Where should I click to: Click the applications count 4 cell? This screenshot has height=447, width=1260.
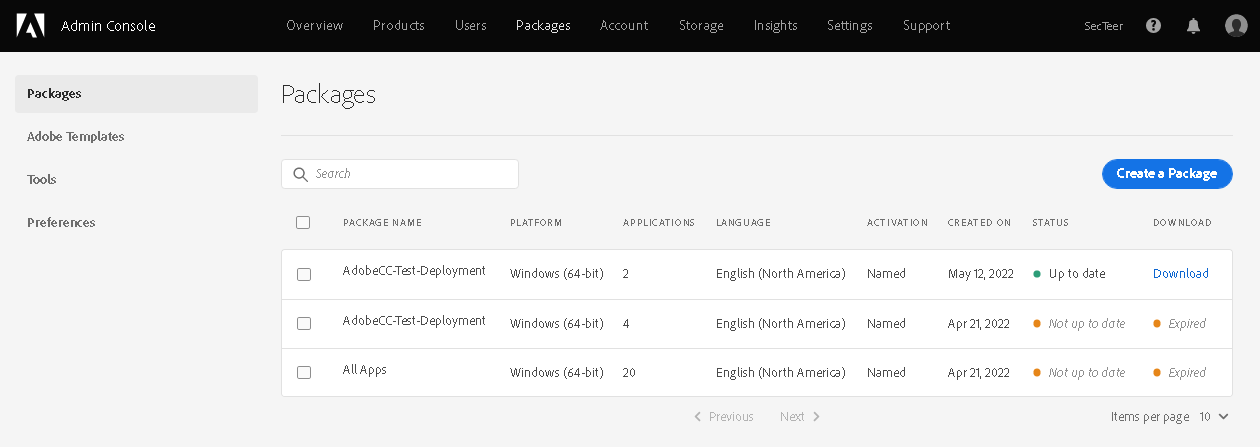click(626, 324)
